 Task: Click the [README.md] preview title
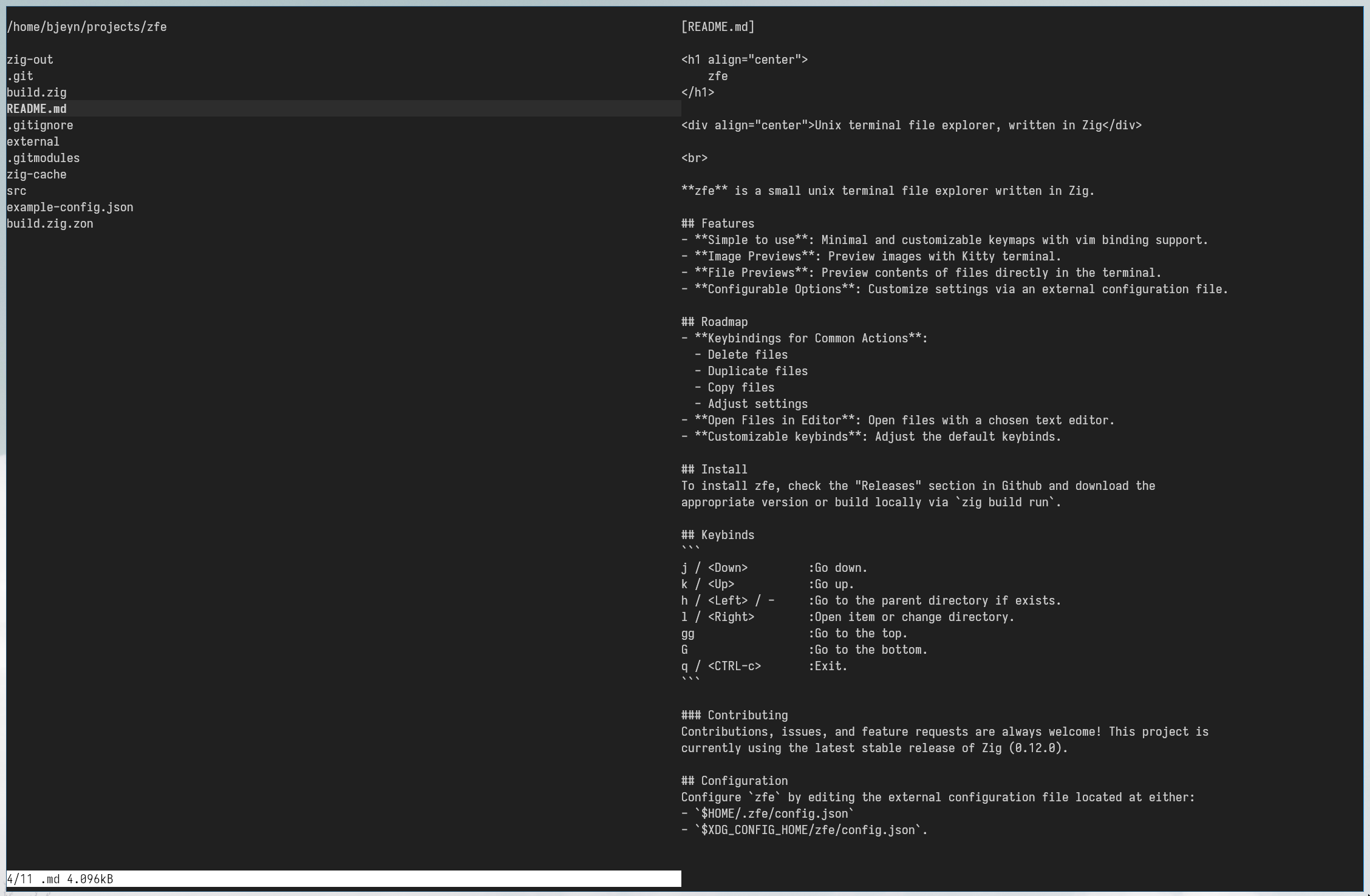717,27
